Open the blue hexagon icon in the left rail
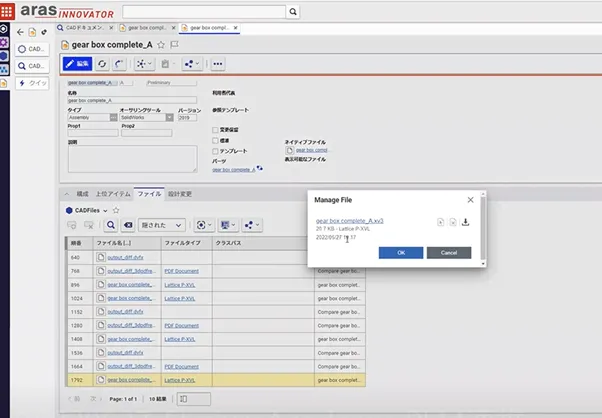602x418 pixels. click(4, 56)
